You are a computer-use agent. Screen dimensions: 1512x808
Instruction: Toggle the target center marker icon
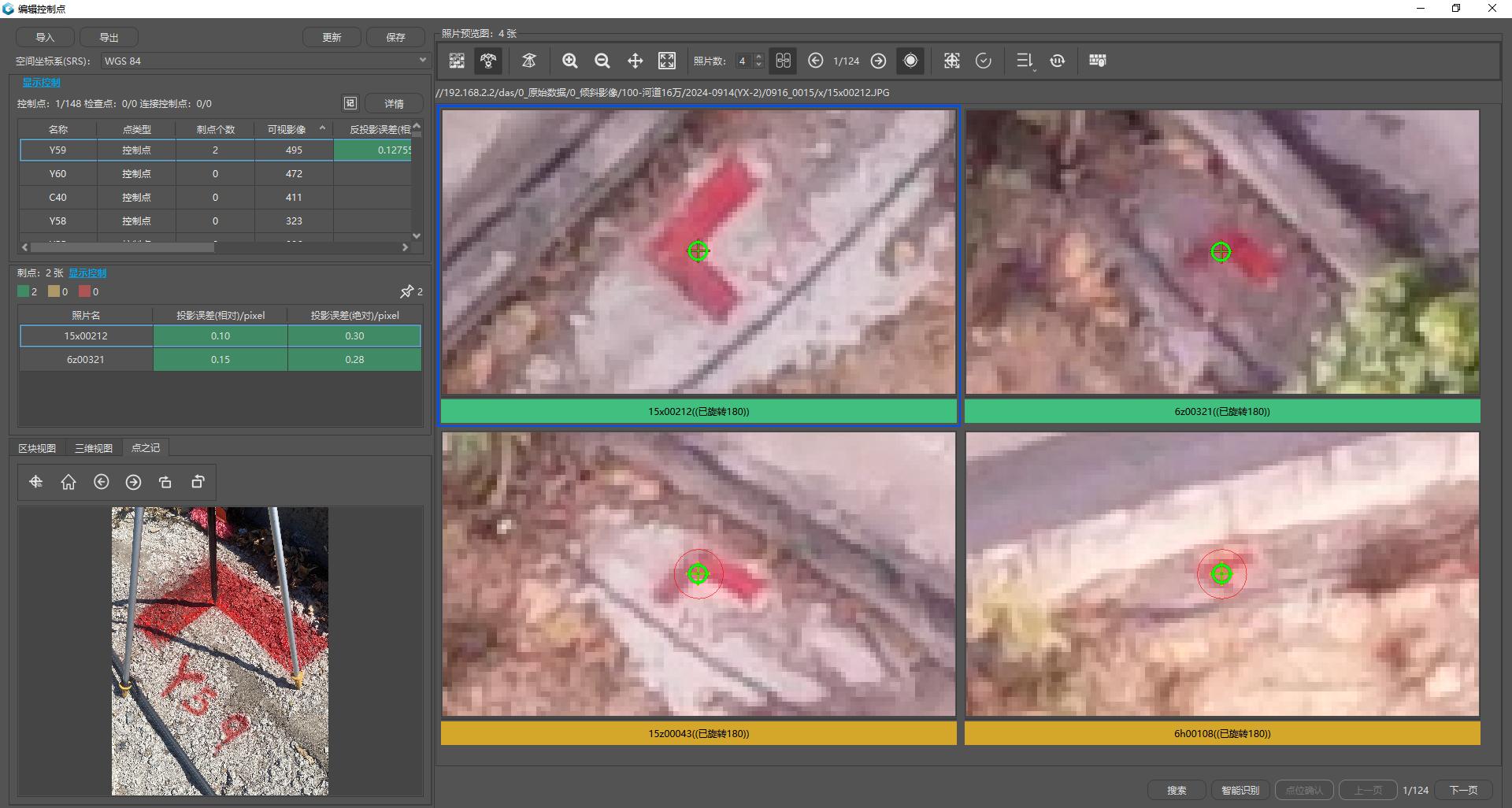(910, 61)
